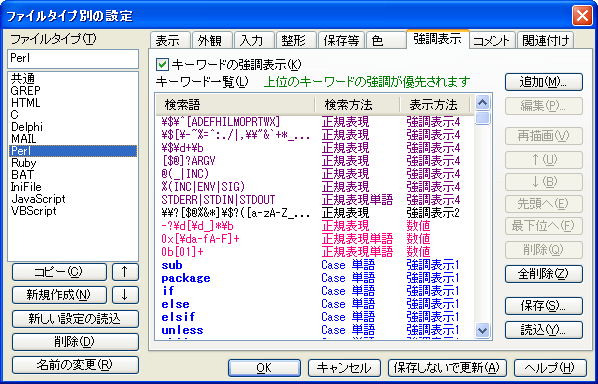598x384 pixels.
Task: Select Ruby in the file type list
Action: click(x=72, y=163)
